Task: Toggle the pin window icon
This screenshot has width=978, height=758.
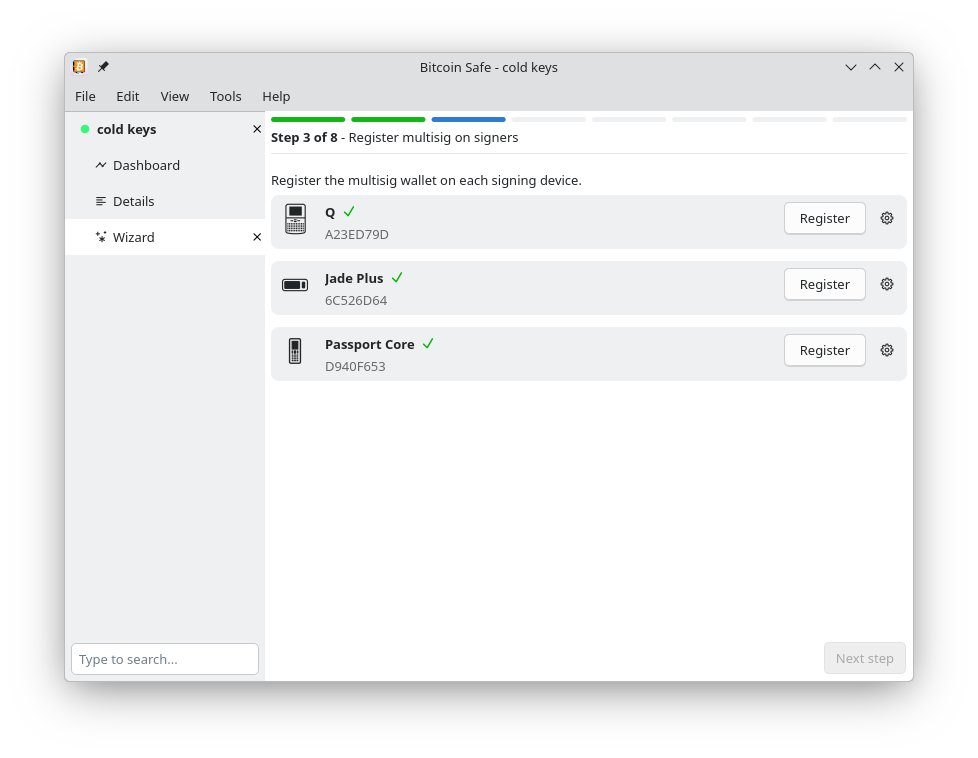Action: coord(104,67)
